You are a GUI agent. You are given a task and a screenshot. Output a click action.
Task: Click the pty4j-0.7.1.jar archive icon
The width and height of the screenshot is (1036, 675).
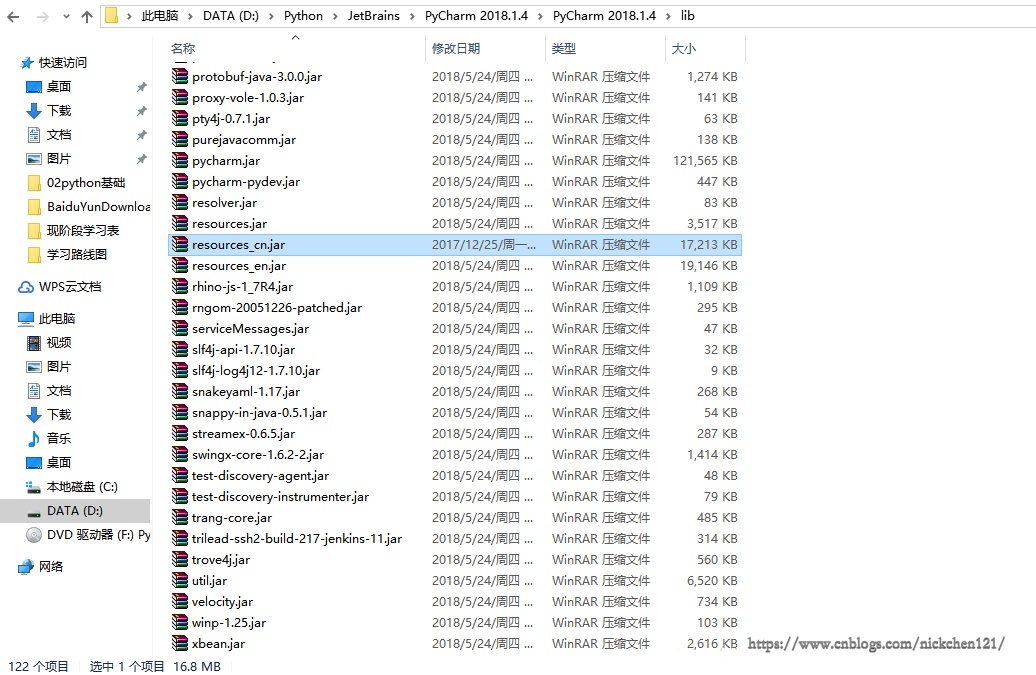[x=180, y=118]
